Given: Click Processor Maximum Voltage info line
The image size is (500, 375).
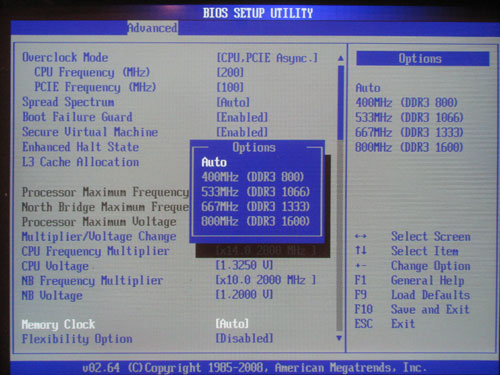Looking at the screenshot, I should (x=99, y=222).
